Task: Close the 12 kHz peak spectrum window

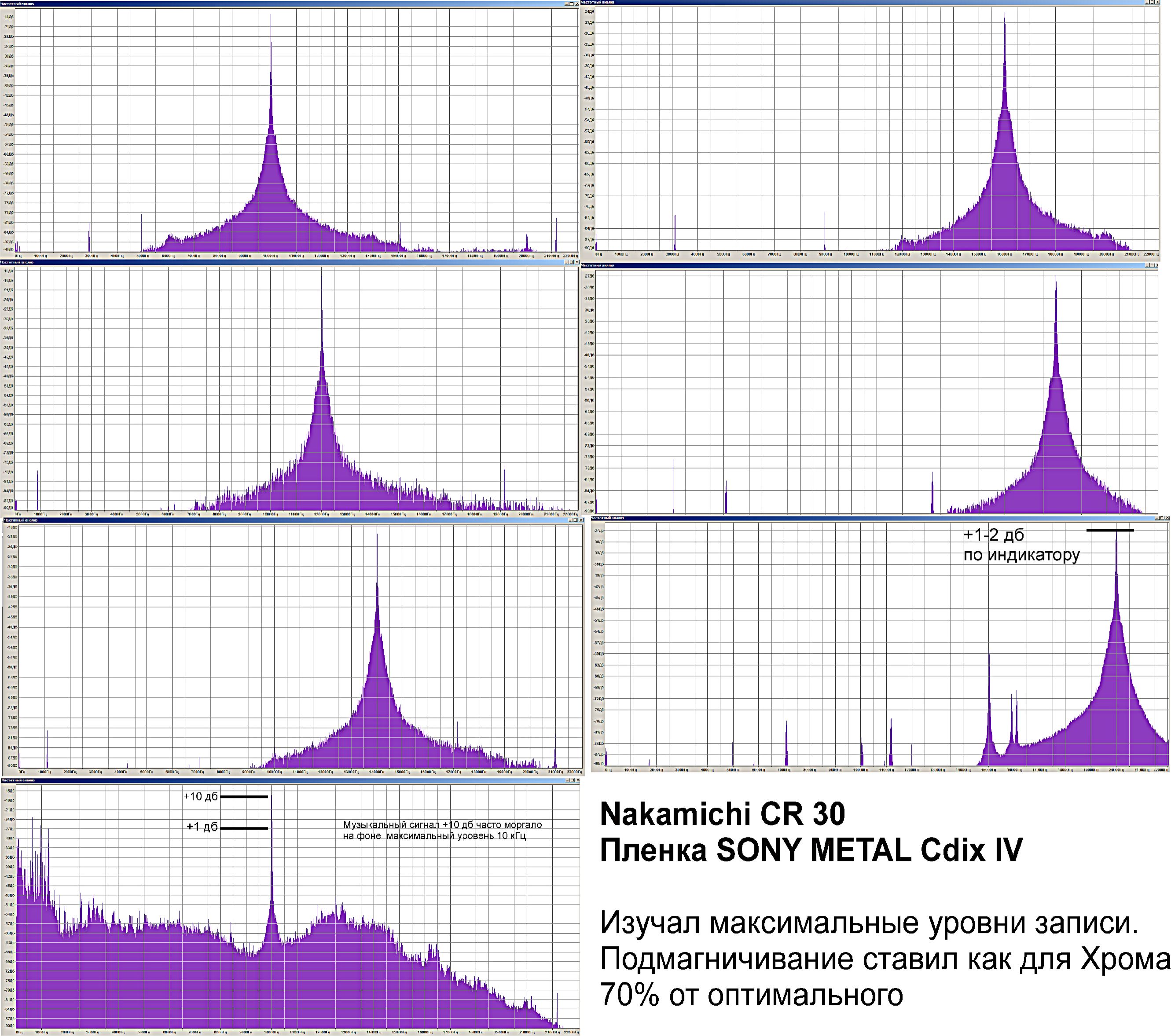Action: click(x=577, y=262)
